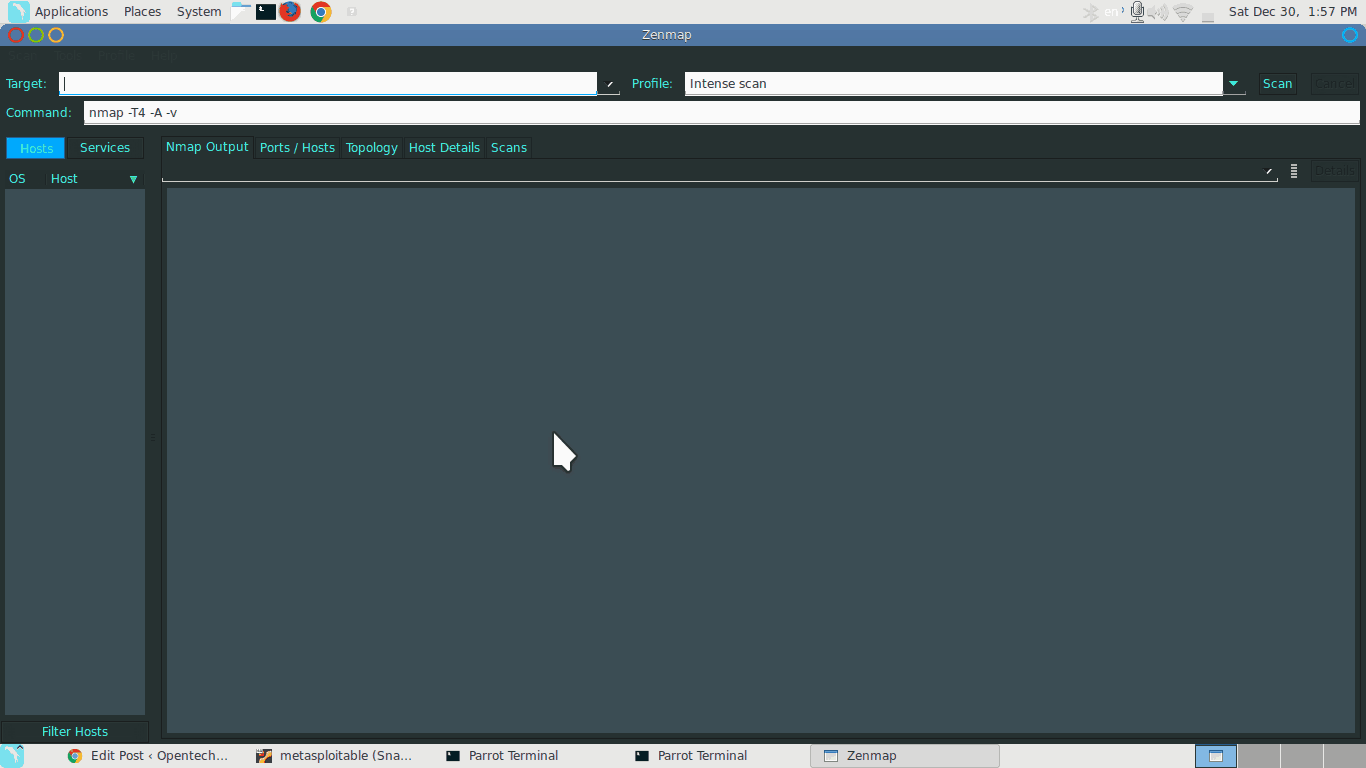Click the Details button
This screenshot has height=768, width=1366.
click(x=1335, y=171)
